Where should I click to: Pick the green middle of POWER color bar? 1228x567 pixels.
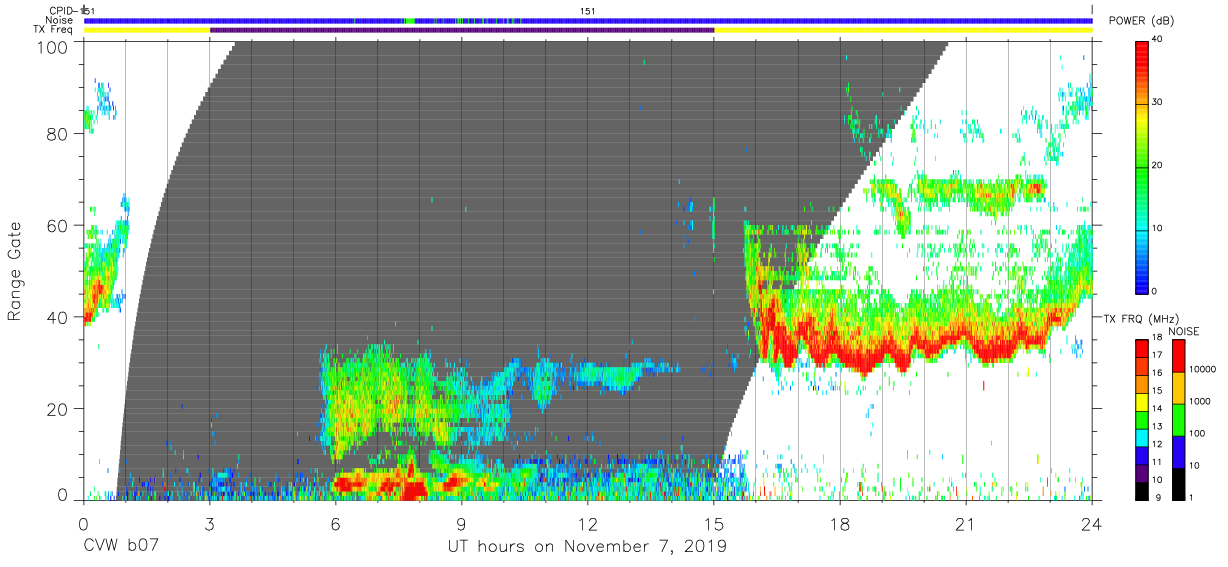1142,165
